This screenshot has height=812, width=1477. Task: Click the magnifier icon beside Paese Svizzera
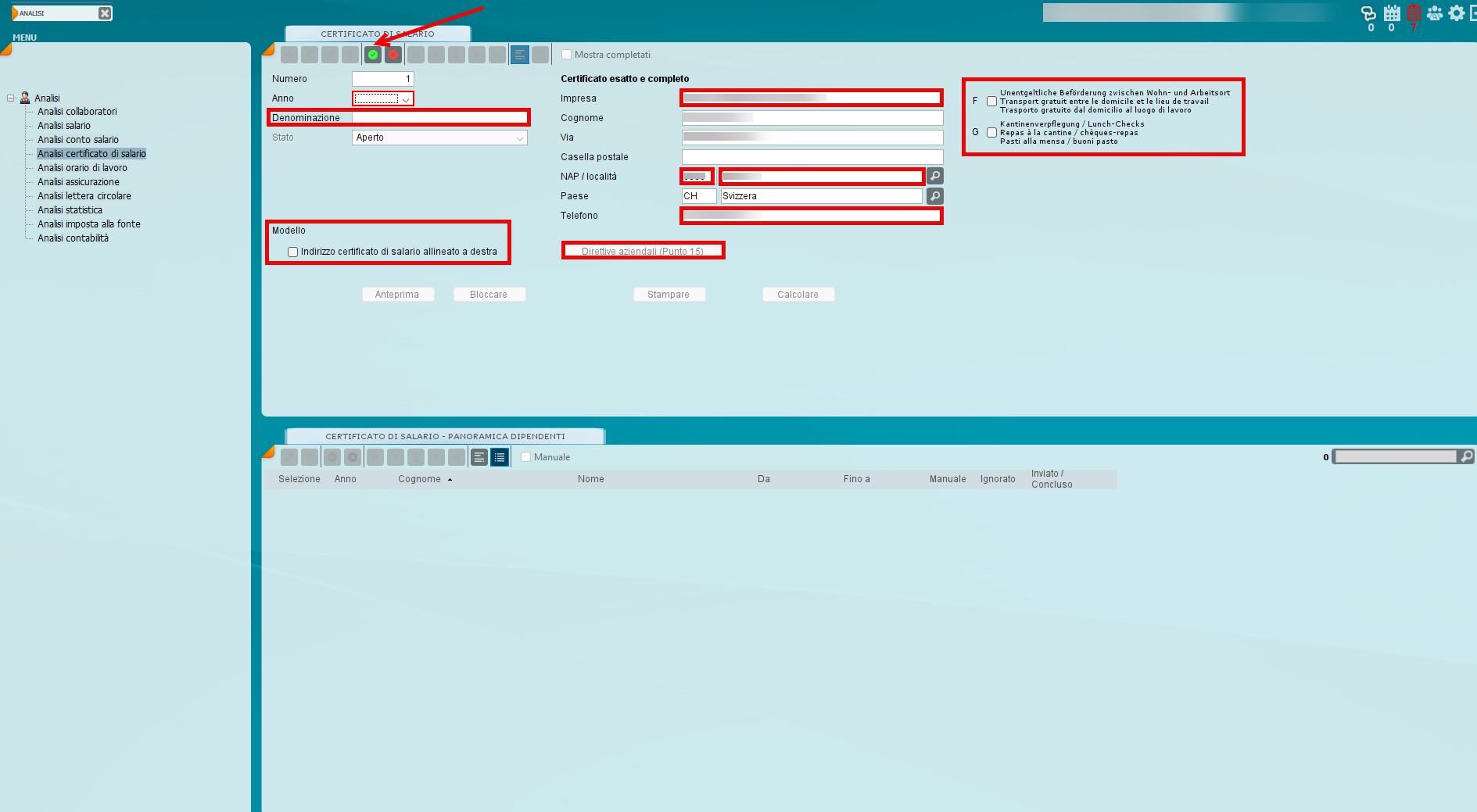[x=935, y=196]
